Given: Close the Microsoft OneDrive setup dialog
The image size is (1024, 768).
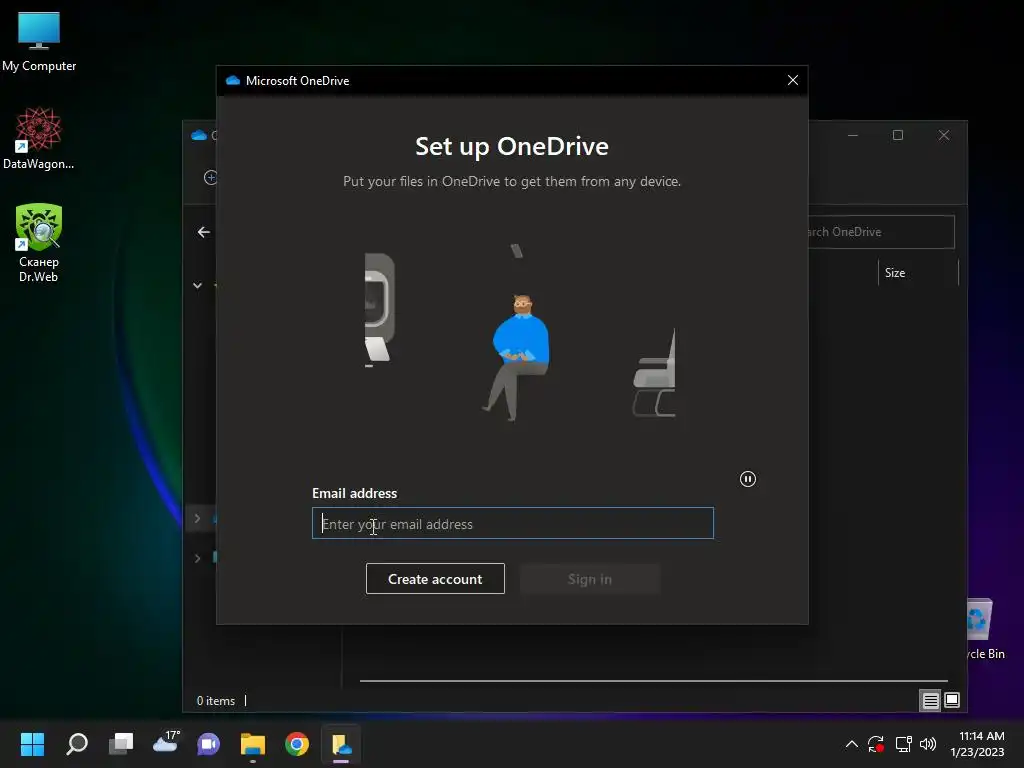Looking at the screenshot, I should point(793,80).
